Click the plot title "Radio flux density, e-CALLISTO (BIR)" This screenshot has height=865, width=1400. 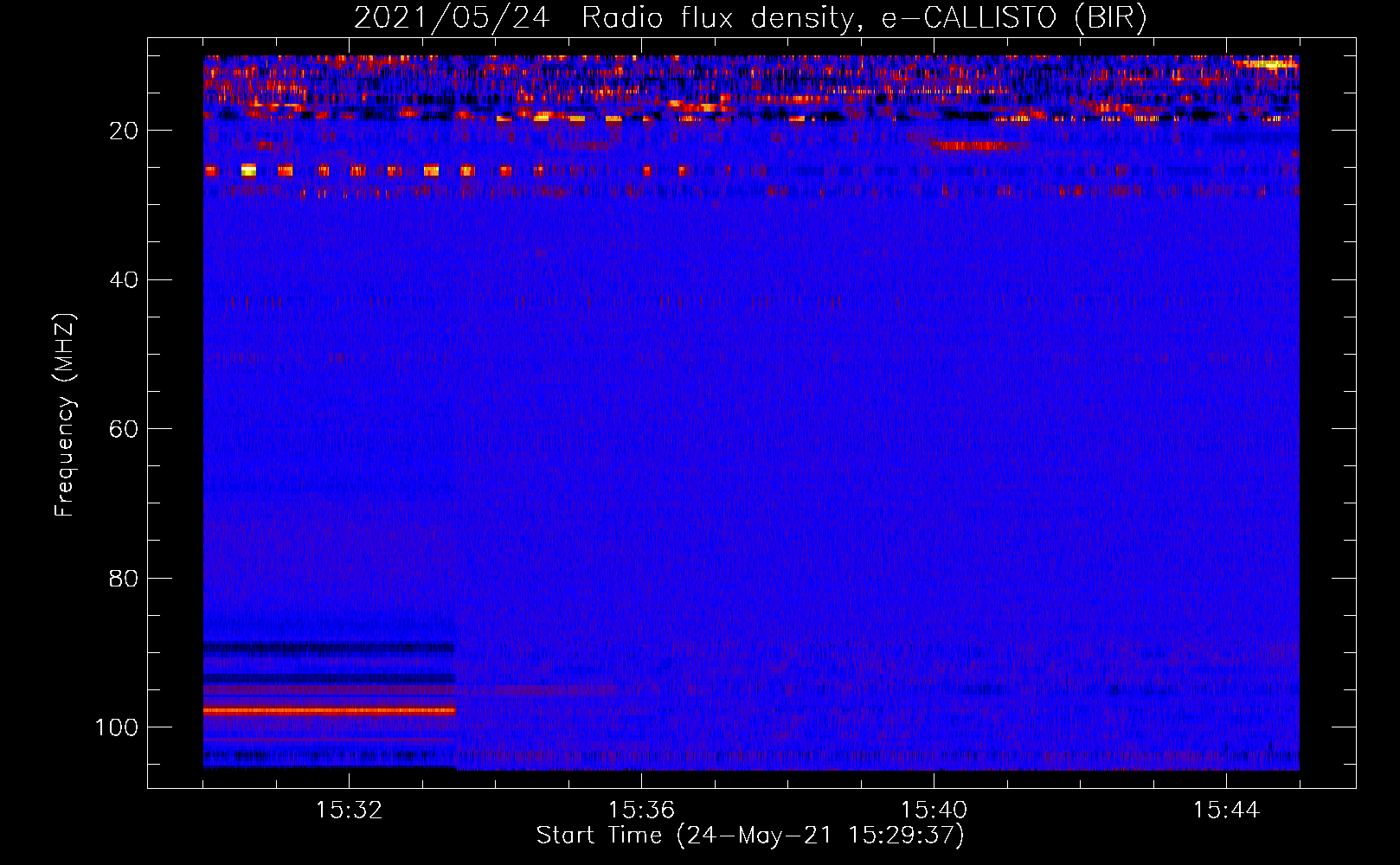point(864,18)
